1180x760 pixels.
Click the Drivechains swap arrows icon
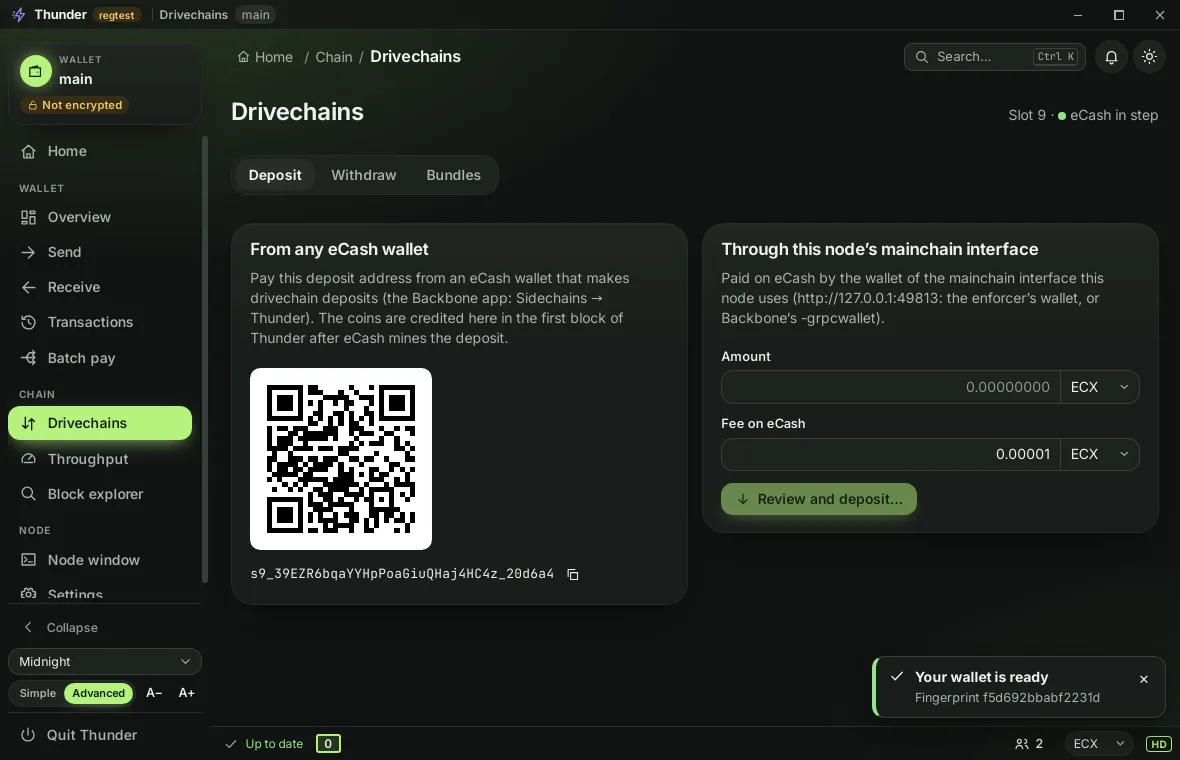click(x=29, y=423)
